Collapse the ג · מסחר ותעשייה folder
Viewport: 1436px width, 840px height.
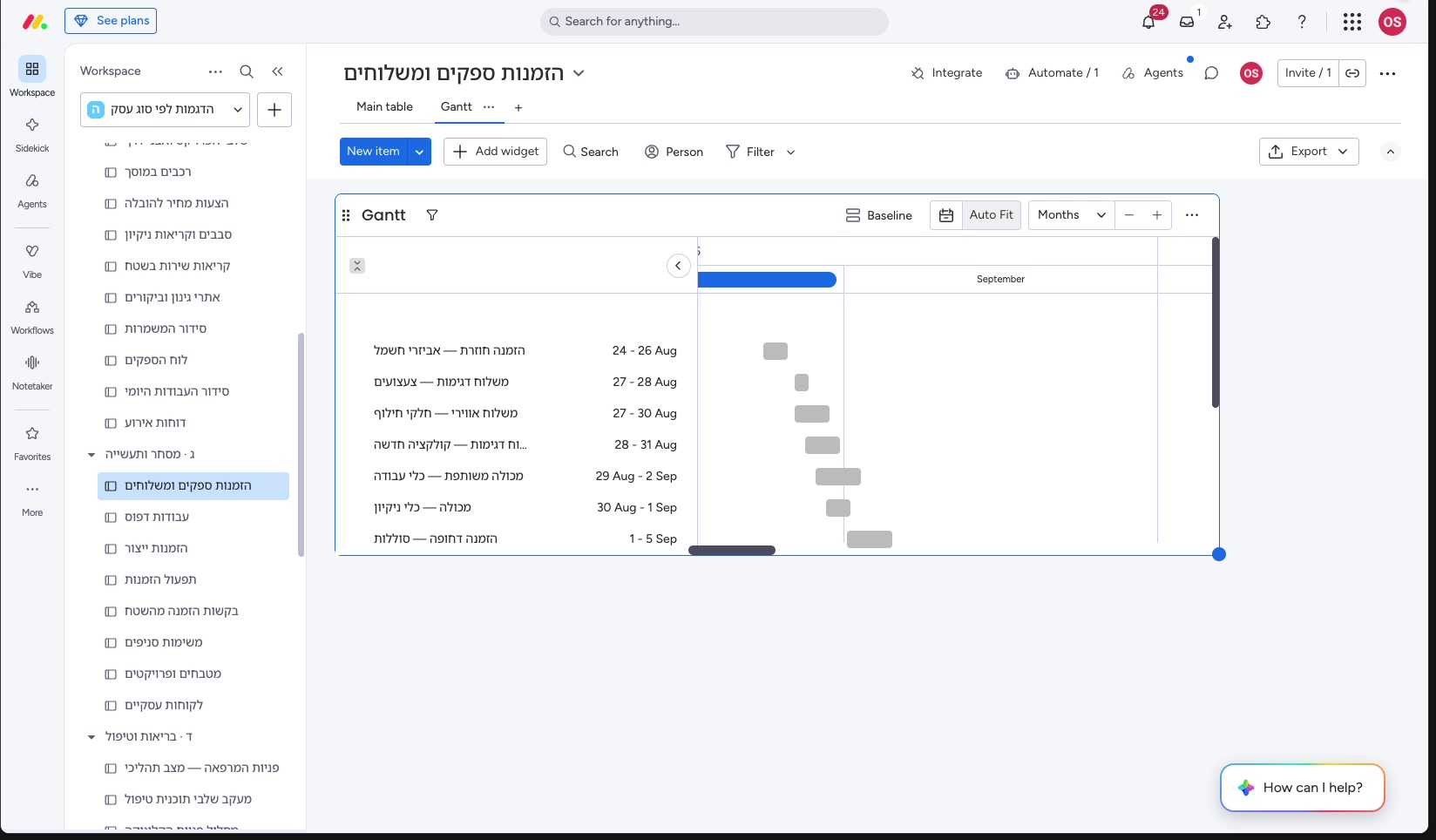click(x=91, y=455)
